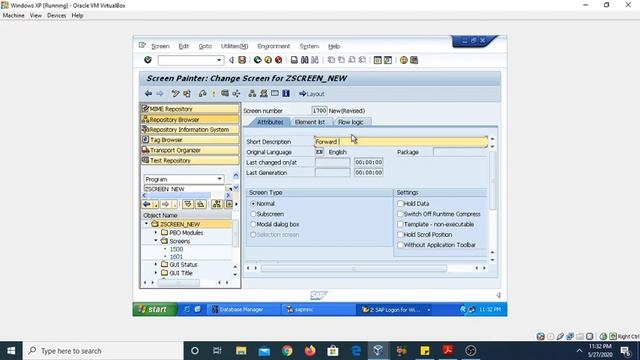
Task: Click the Create new session icon
Action: (x=378, y=60)
